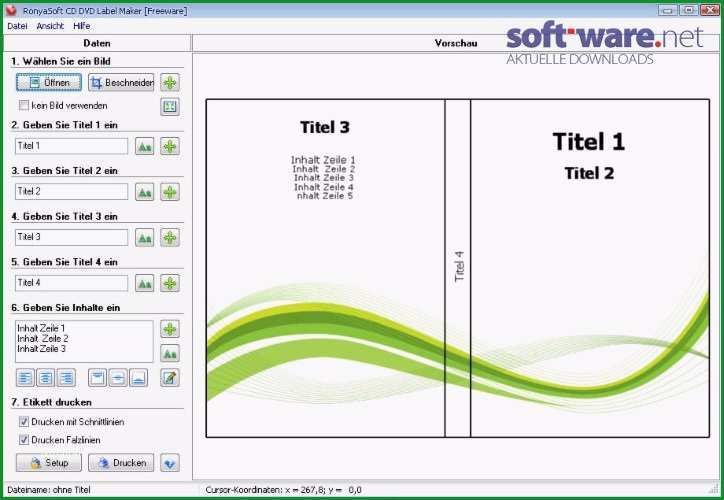Click the Dateiname: ohne Titel status text
Viewport: 724px width, 500px height.
(x=49, y=490)
